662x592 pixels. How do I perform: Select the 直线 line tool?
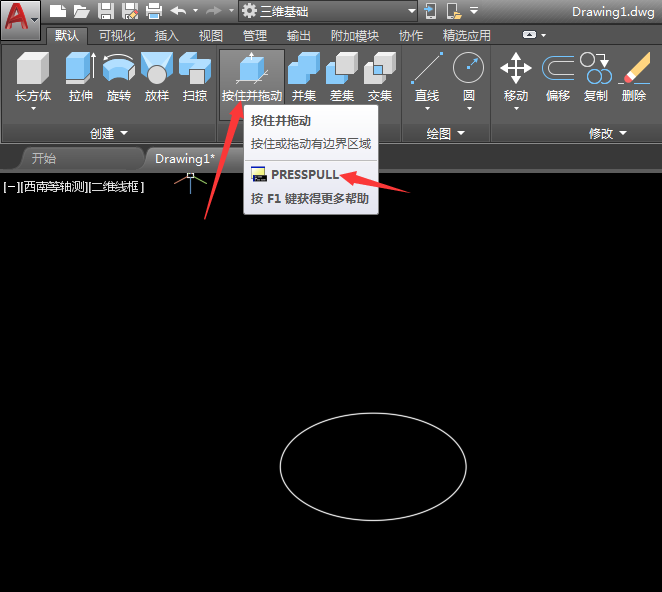427,76
